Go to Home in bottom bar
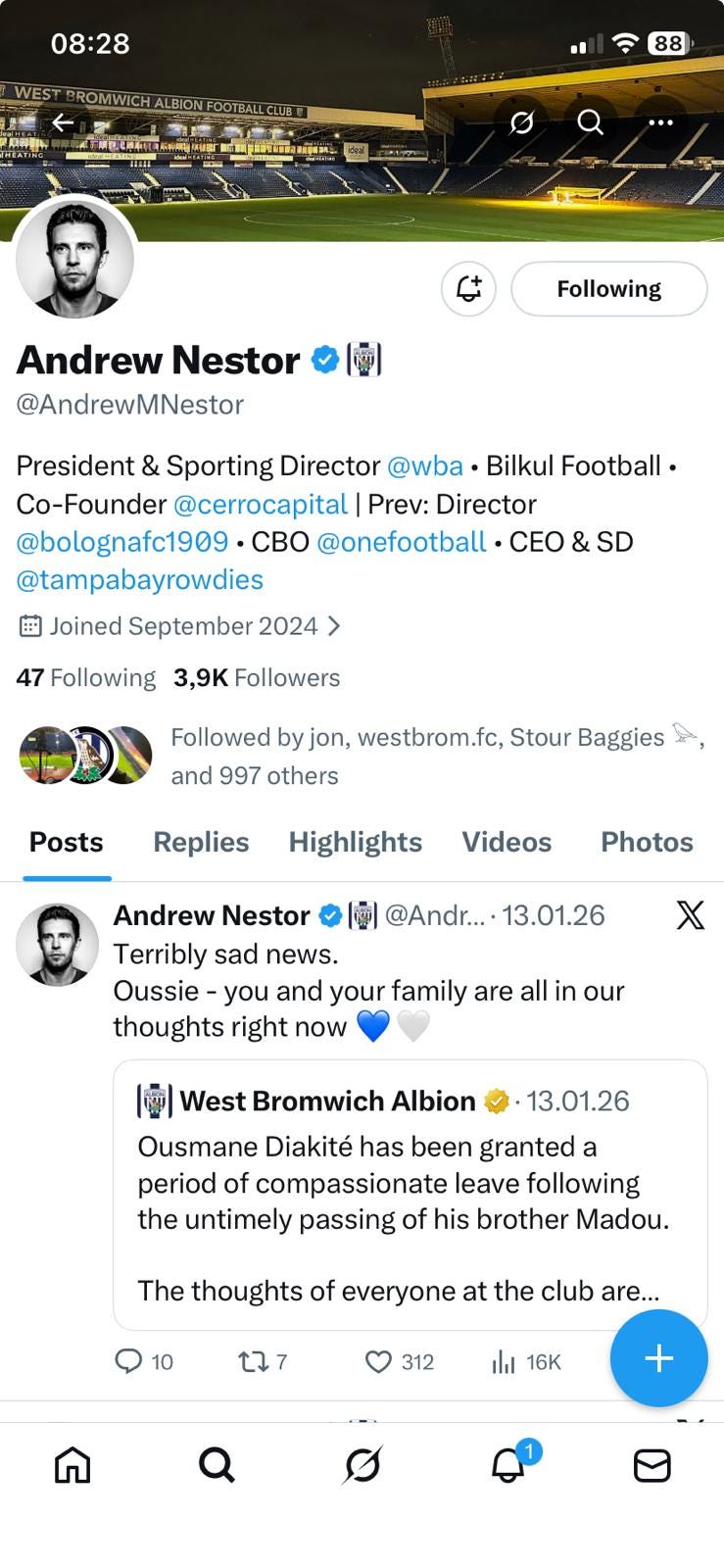The width and height of the screenshot is (724, 1568). click(72, 1465)
